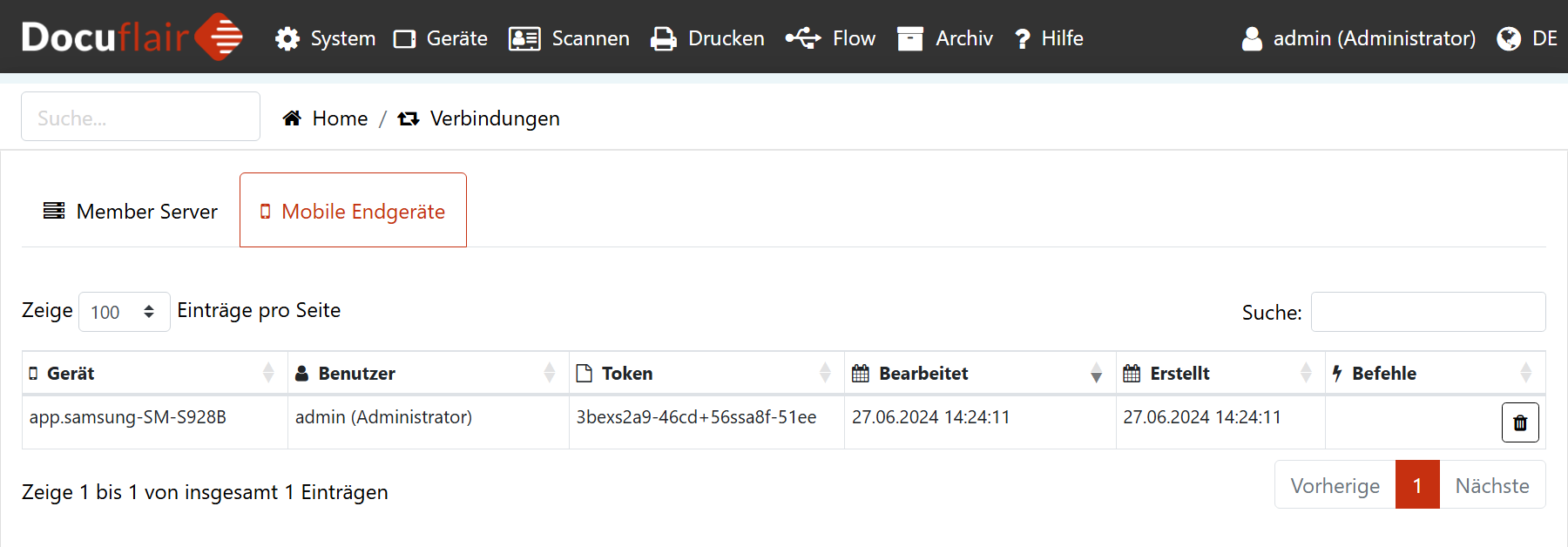Click the Erstellt date 27.06.2024 14:24:11 cell
The width and height of the screenshot is (1568, 547).
click(x=1221, y=422)
